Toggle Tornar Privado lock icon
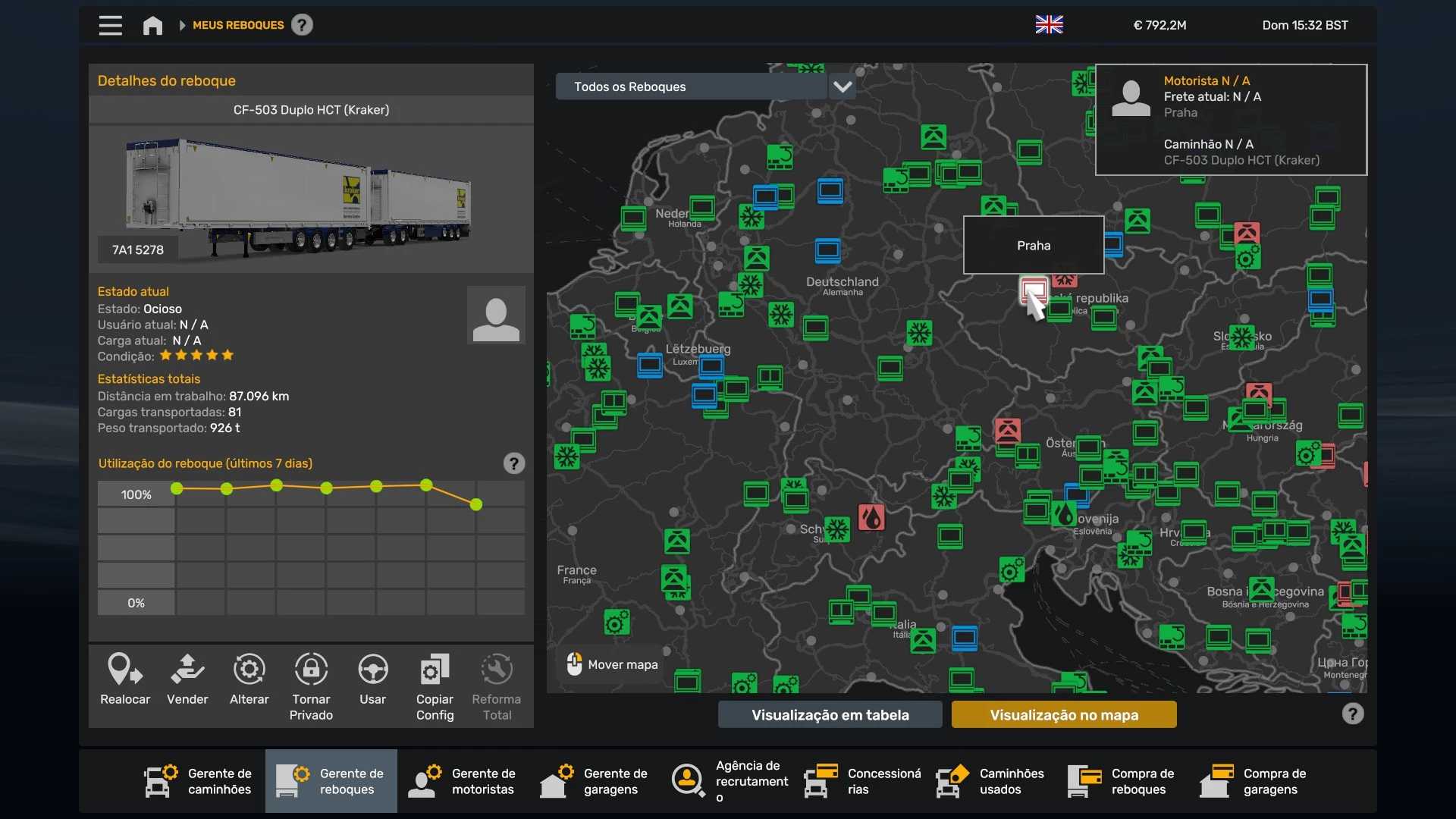This screenshot has width=1456, height=819. (311, 670)
